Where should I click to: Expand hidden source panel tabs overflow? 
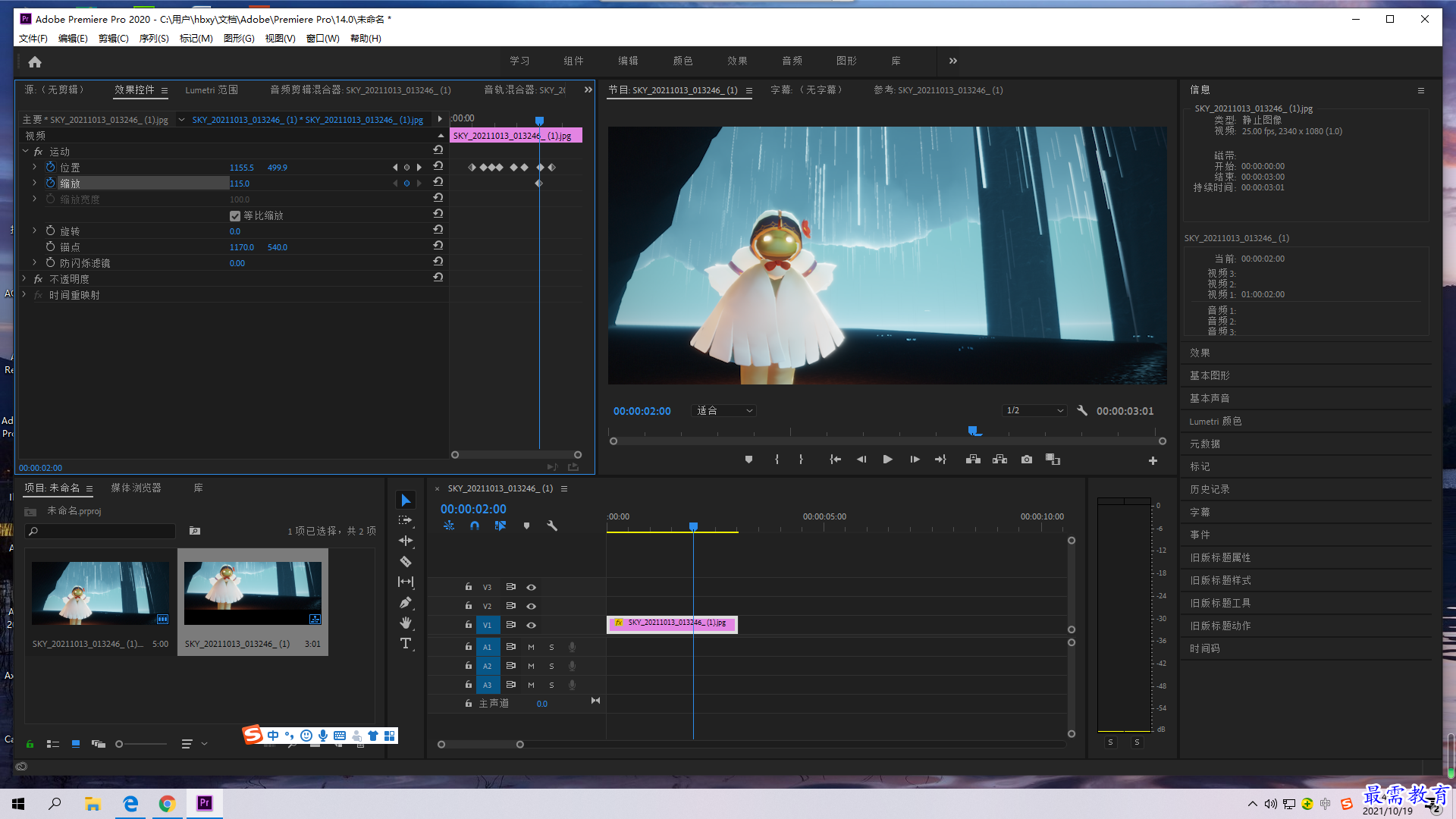point(588,89)
